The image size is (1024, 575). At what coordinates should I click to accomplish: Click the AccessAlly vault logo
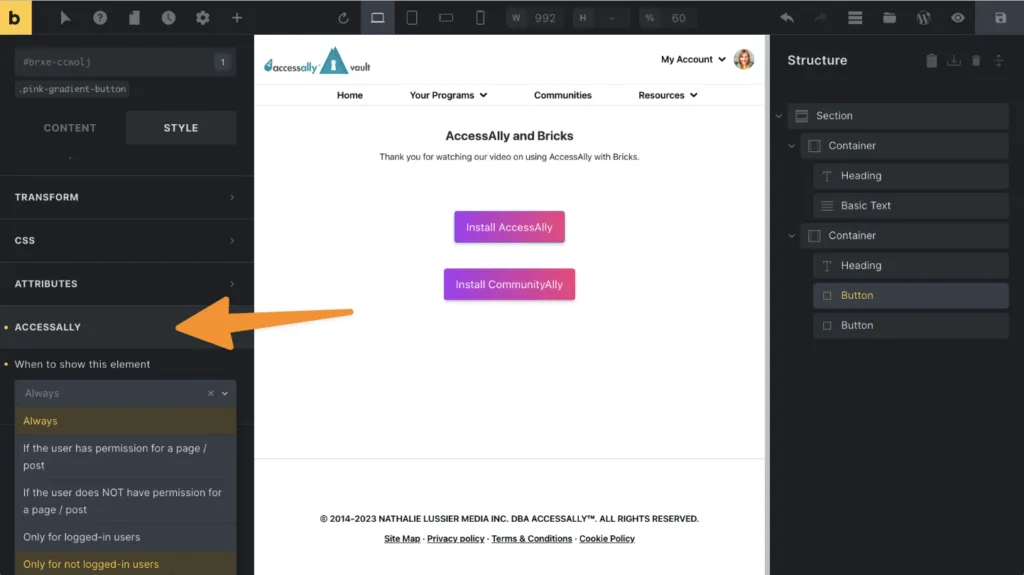pos(317,61)
